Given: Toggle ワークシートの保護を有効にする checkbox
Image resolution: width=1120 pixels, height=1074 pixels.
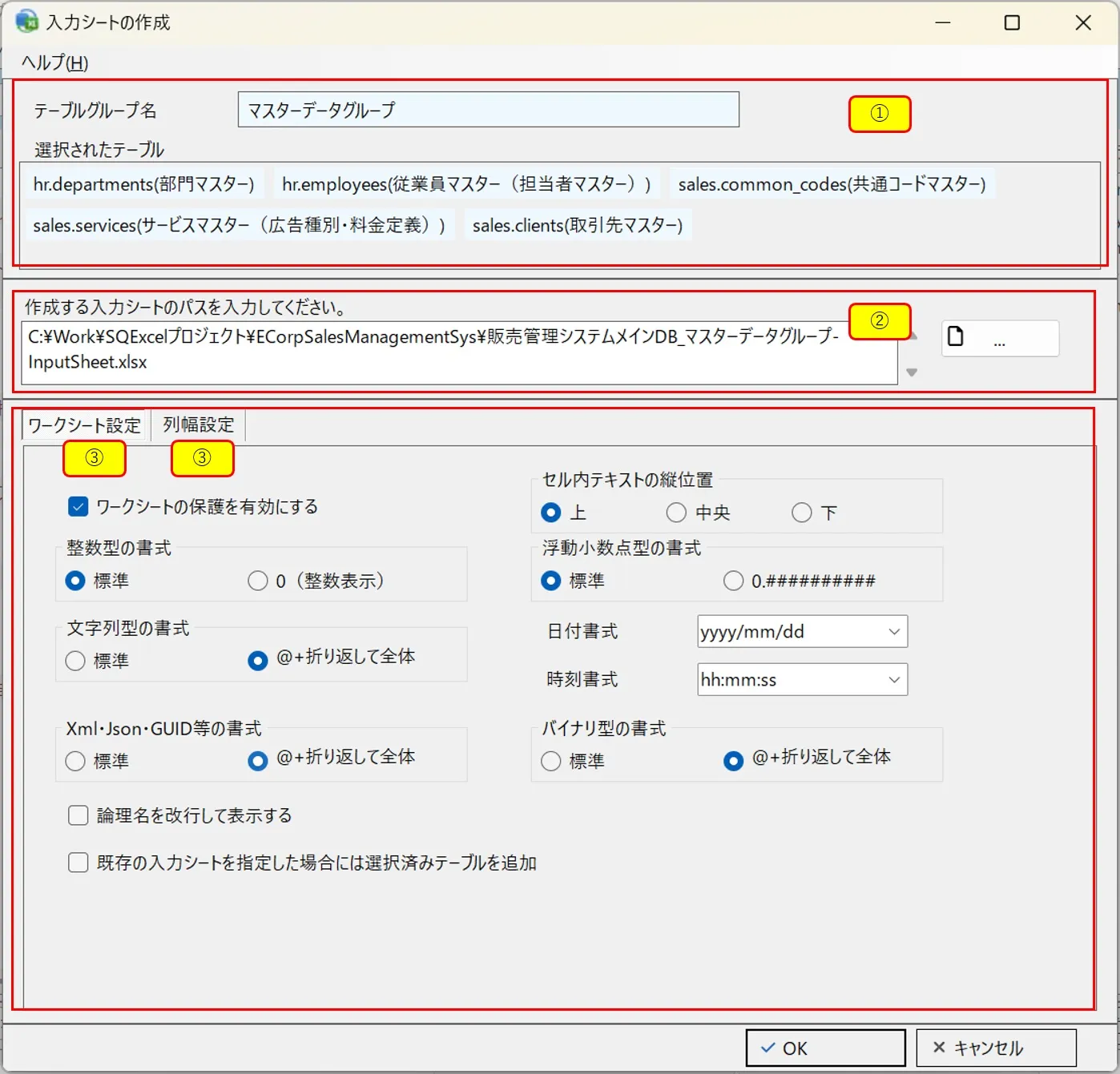Looking at the screenshot, I should (193, 506).
